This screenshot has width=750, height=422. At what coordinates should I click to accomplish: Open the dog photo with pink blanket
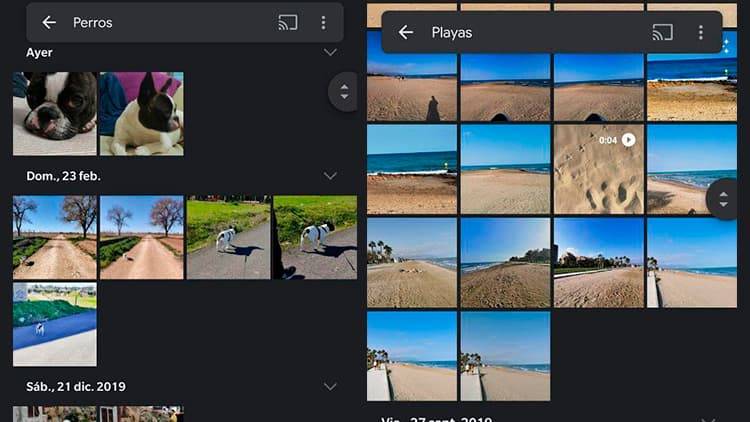pos(141,113)
